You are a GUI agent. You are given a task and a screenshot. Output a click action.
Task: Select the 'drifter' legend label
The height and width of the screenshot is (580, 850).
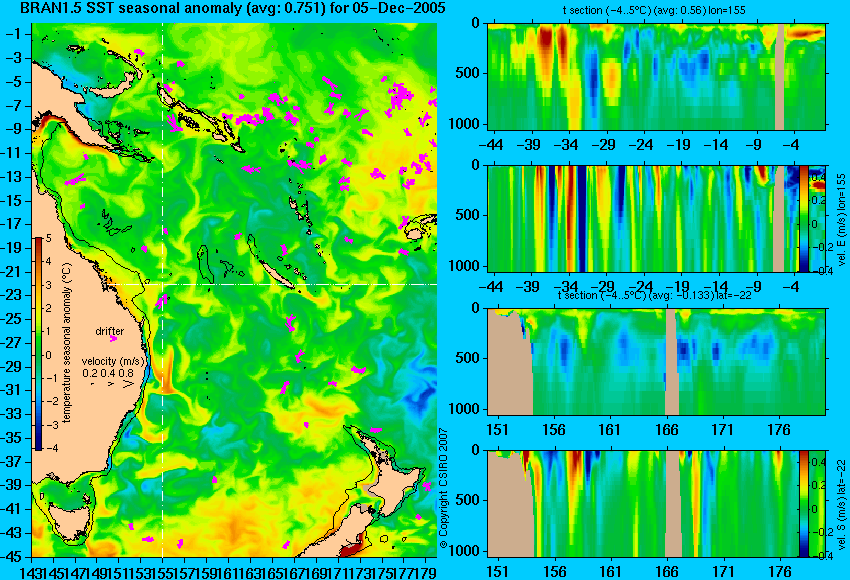[x=110, y=331]
